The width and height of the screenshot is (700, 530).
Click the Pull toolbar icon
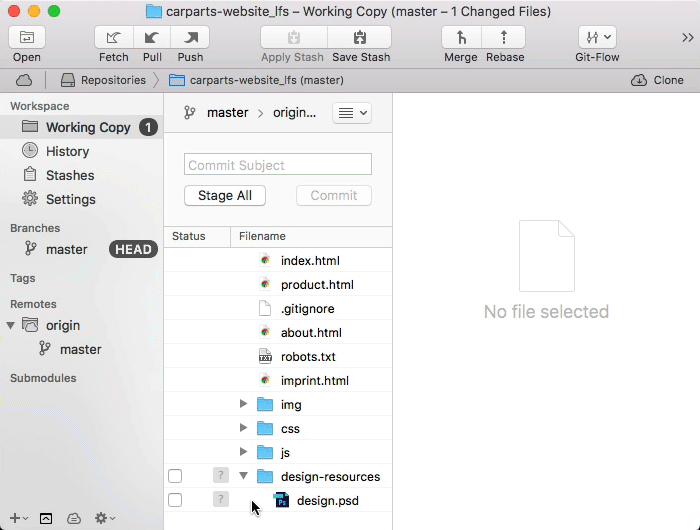point(152,38)
